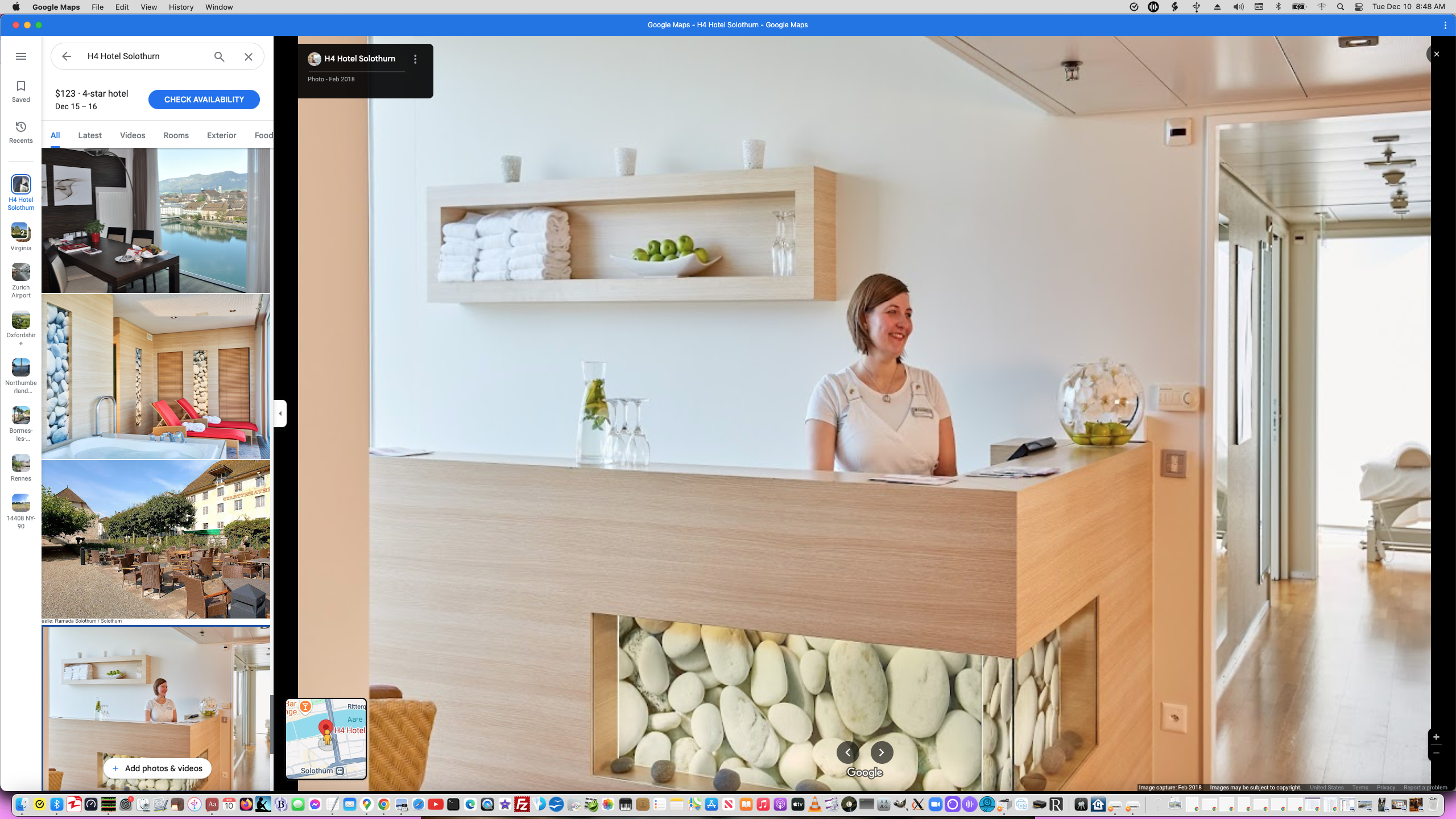Collapse the side panel arrow

(x=280, y=413)
